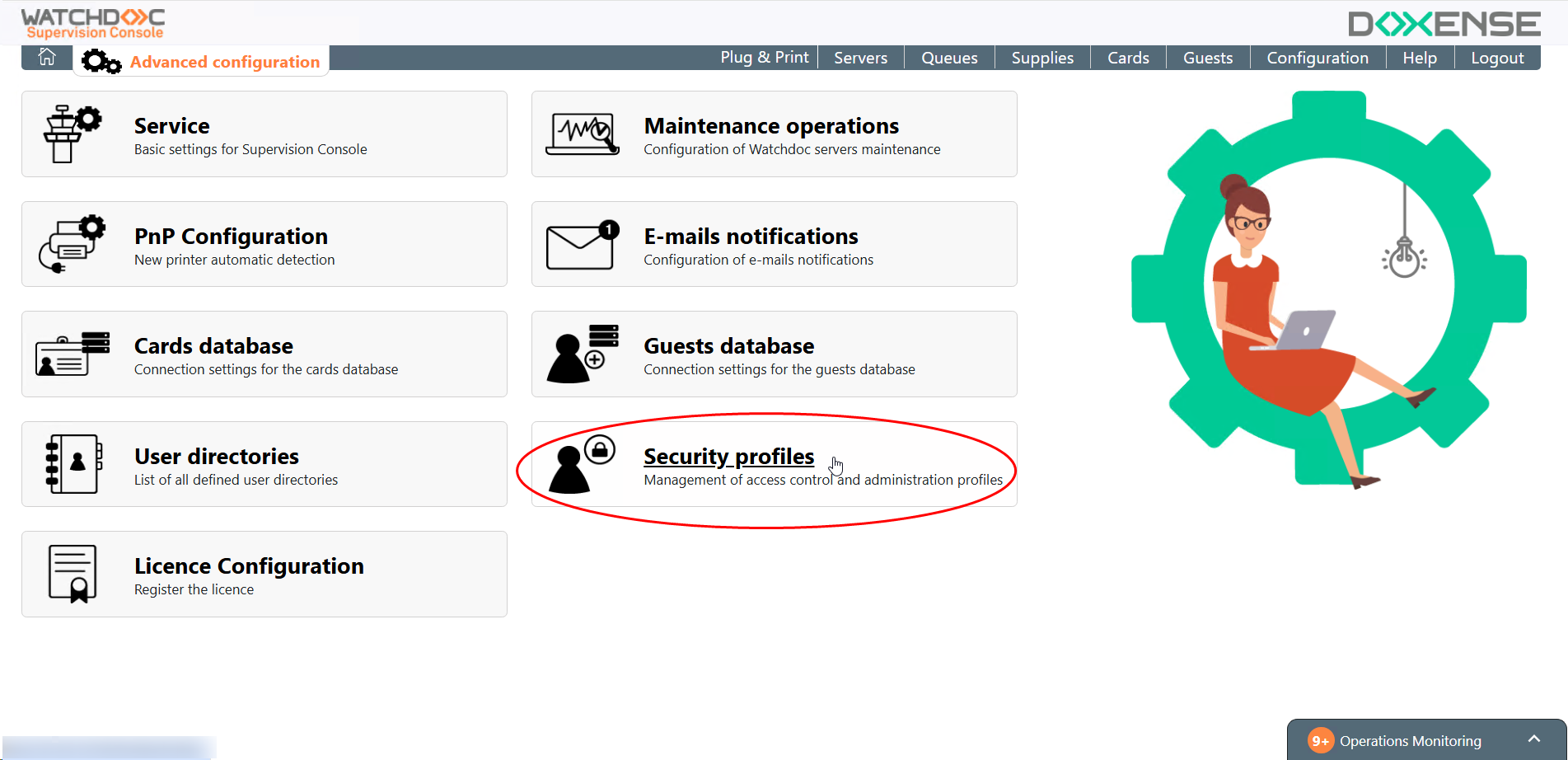1568x760 pixels.
Task: Click the Service control tower icon
Action: point(72,134)
